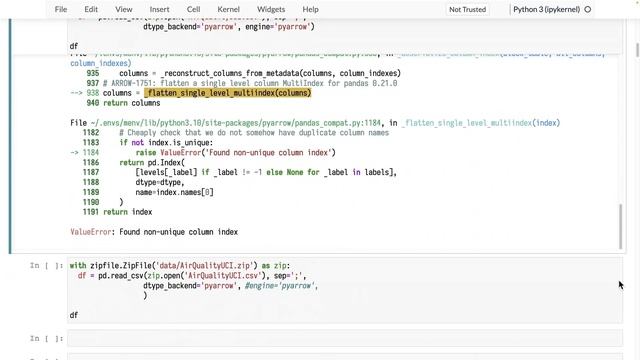Click the empty code cell below df cell
Screen dimensions: 640x360
coord(345,338)
